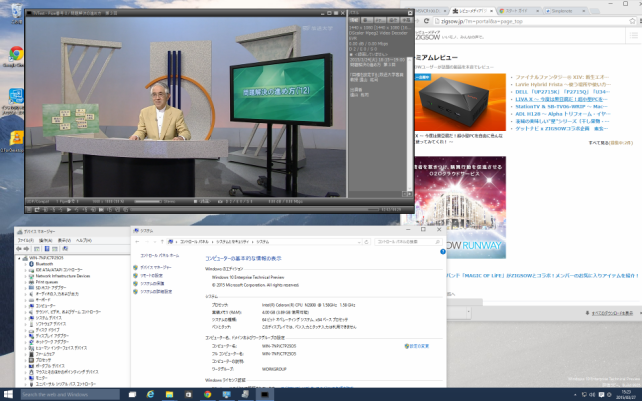The width and height of the screenshot is (642, 401).
Task: Click the scan for hardware changes toolbar icon
Action: tap(65, 249)
